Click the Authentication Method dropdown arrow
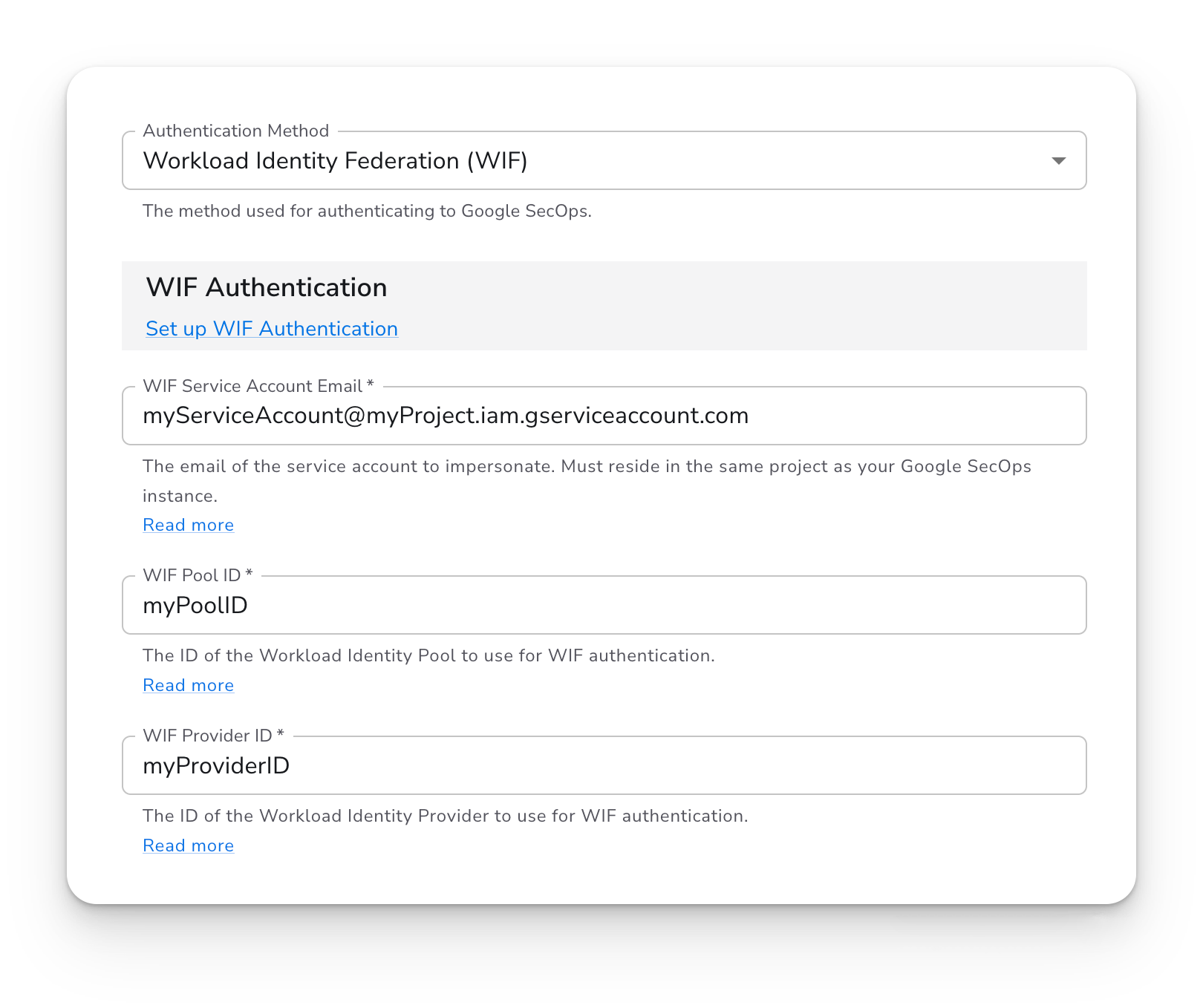 (1058, 161)
